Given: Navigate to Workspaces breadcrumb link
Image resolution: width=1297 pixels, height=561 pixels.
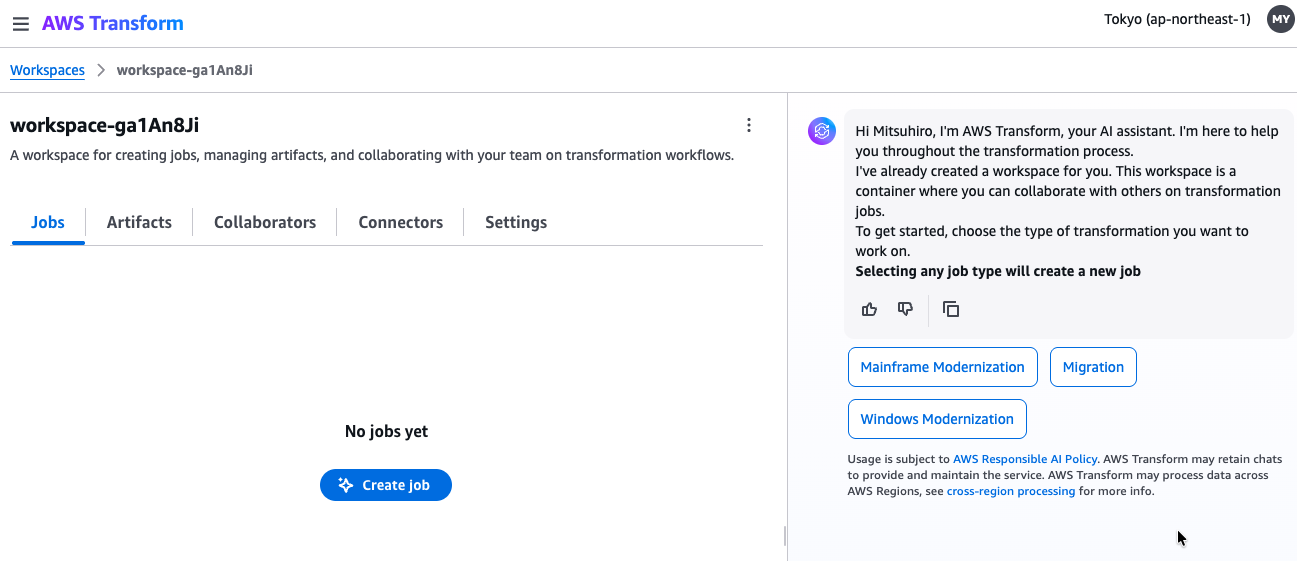Looking at the screenshot, I should [x=47, y=70].
